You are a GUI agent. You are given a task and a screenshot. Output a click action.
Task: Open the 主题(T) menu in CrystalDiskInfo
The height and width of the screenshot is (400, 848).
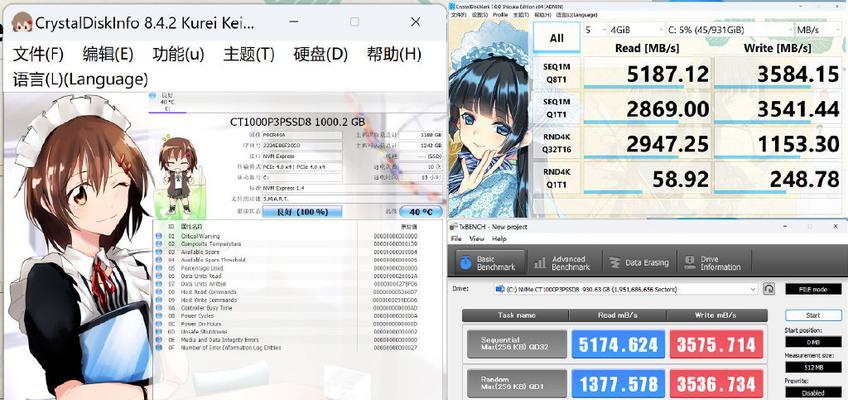(x=249, y=54)
